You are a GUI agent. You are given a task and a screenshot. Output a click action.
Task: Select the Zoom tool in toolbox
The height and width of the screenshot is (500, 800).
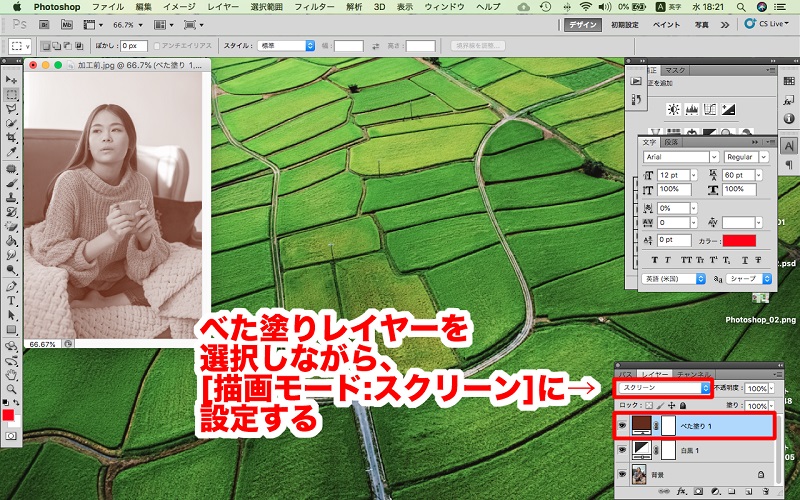tap(11, 389)
